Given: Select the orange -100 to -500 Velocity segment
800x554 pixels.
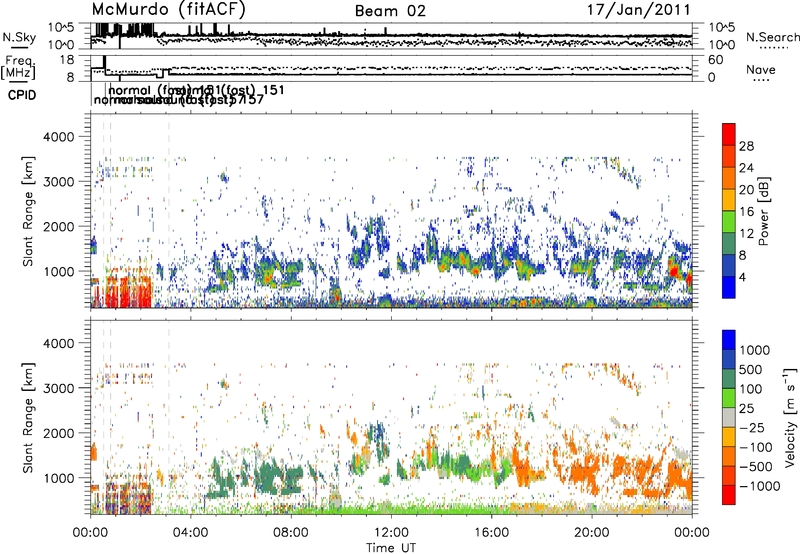Looking at the screenshot, I should click(x=729, y=457).
